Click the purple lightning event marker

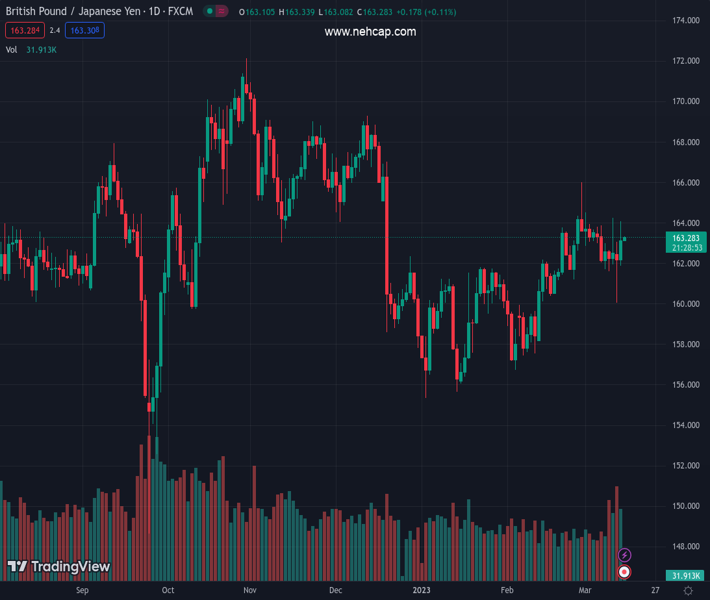click(x=624, y=555)
